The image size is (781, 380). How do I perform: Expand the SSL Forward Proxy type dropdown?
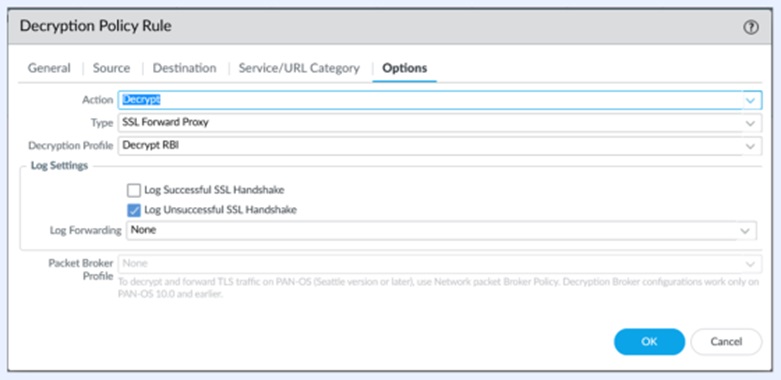[440, 123]
